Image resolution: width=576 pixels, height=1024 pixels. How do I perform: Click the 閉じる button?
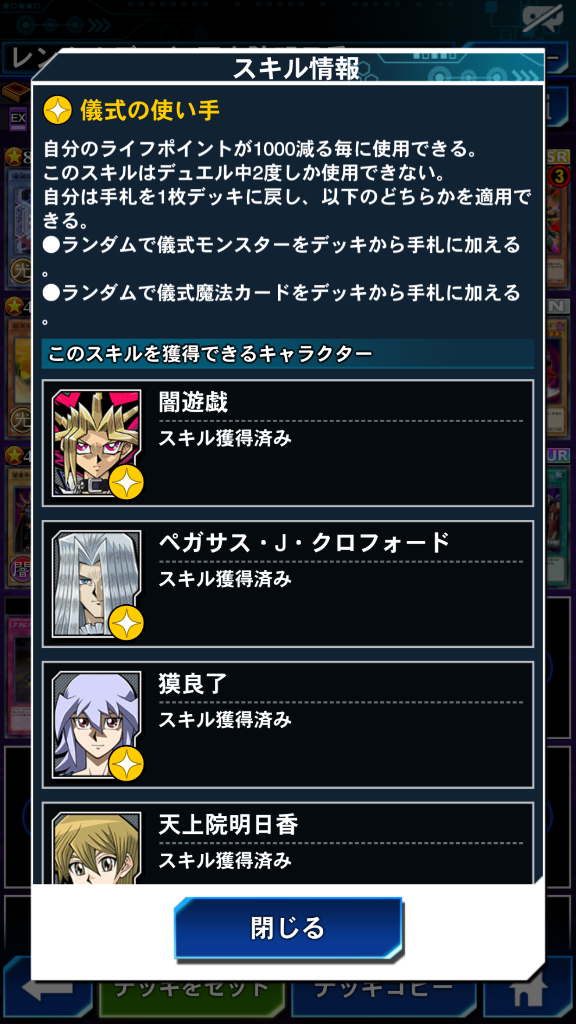[x=288, y=927]
